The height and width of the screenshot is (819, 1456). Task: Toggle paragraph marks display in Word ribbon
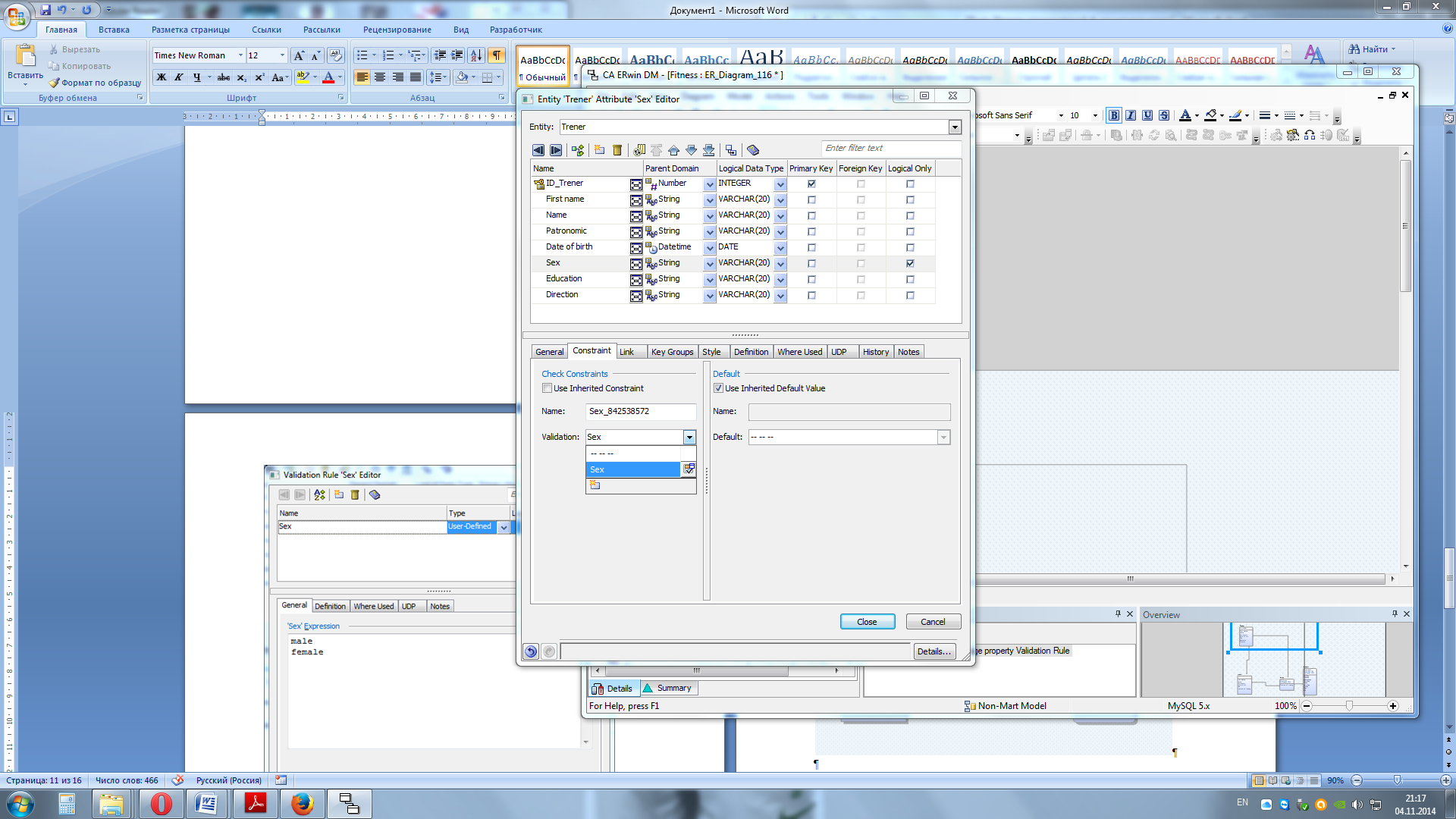point(497,55)
